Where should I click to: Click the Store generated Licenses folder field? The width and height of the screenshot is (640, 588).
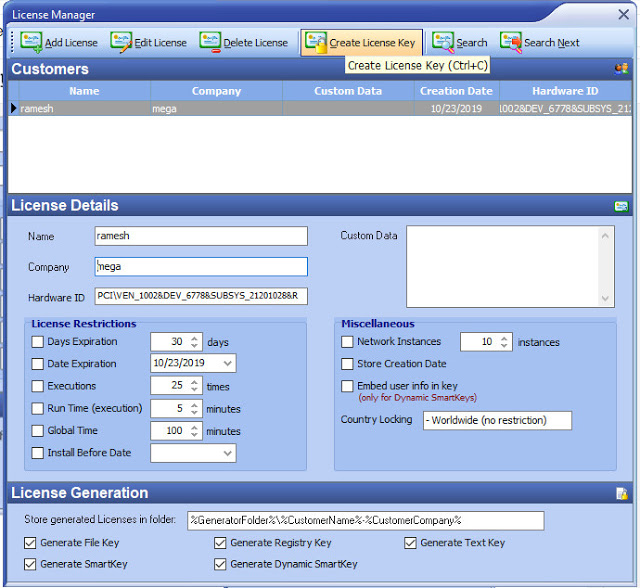[365, 521]
